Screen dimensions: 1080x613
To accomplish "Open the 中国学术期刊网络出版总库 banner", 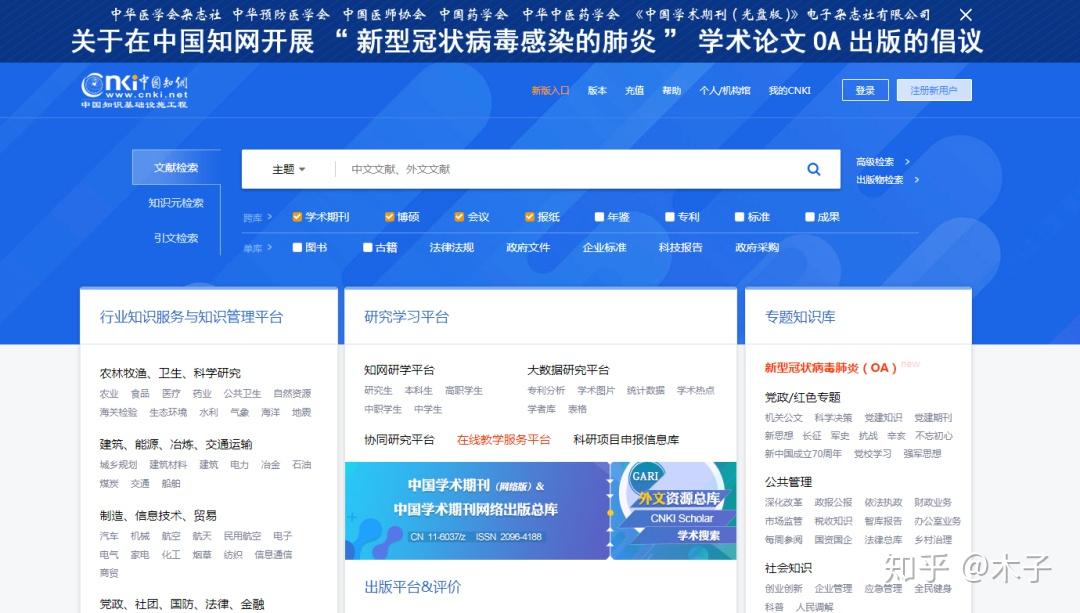I will coord(477,510).
